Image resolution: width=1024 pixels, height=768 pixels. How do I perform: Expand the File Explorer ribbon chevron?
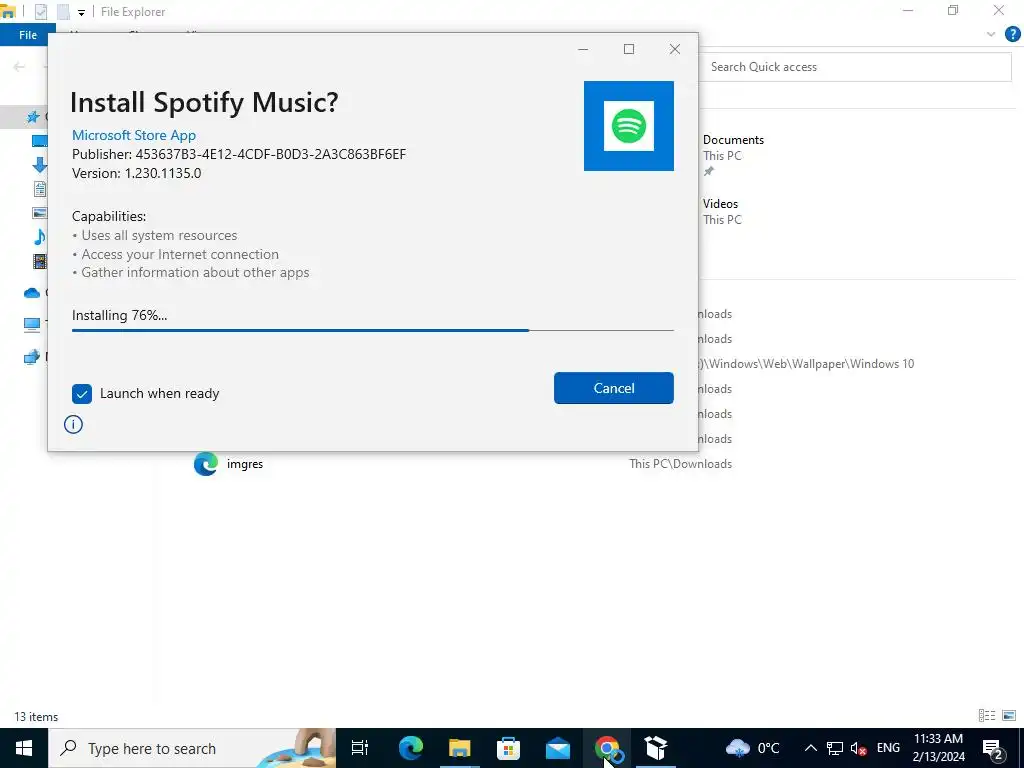click(991, 35)
